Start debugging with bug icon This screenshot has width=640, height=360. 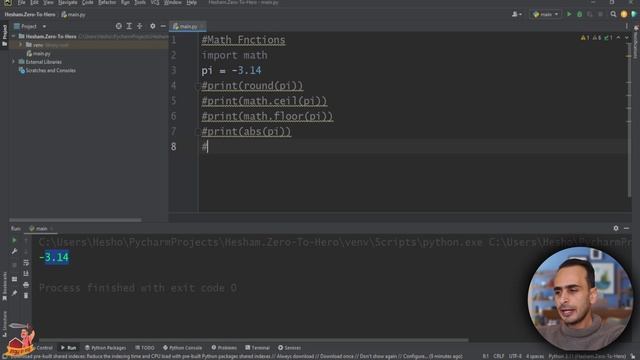coord(579,14)
